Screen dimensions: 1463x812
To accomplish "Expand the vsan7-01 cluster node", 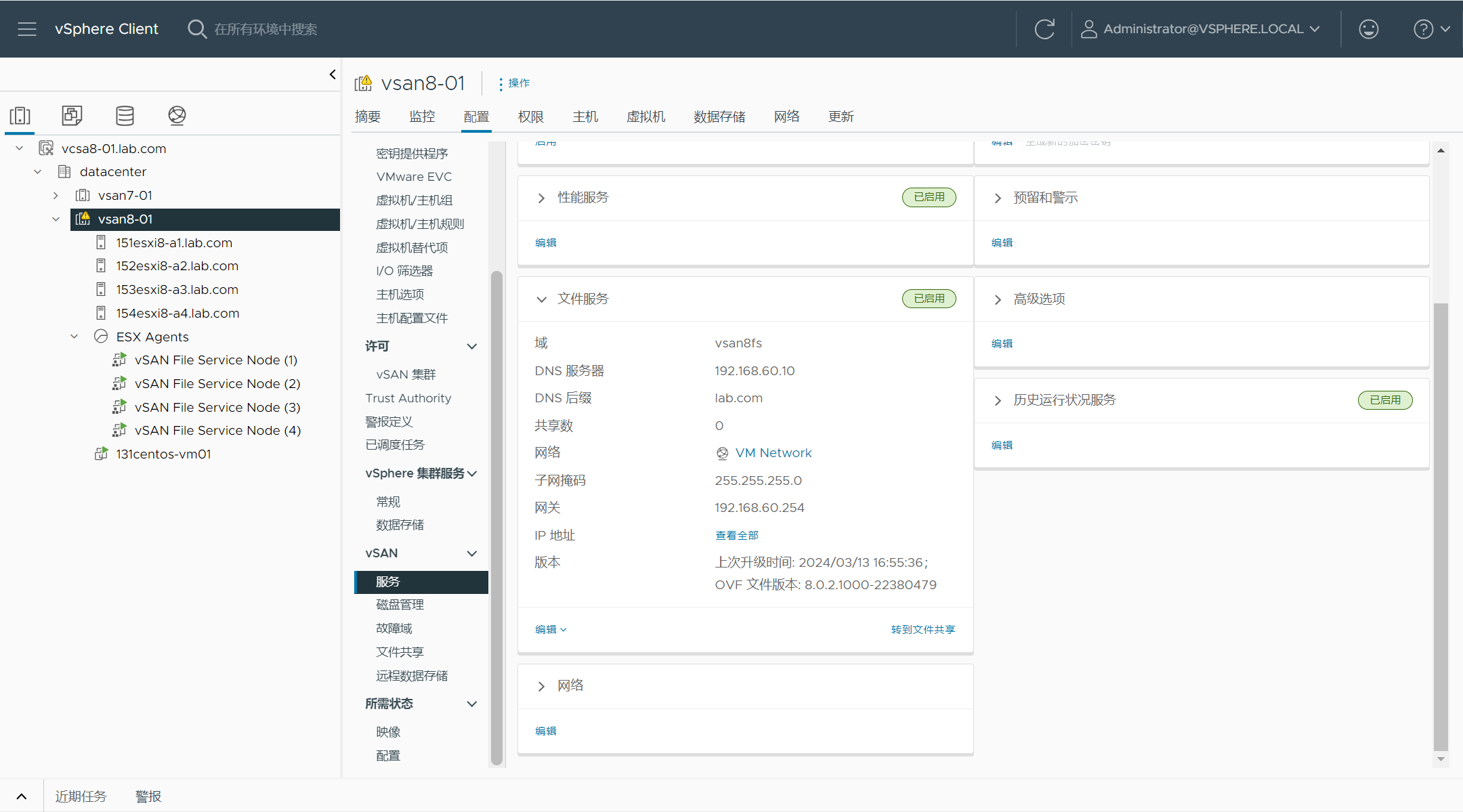I will [56, 195].
